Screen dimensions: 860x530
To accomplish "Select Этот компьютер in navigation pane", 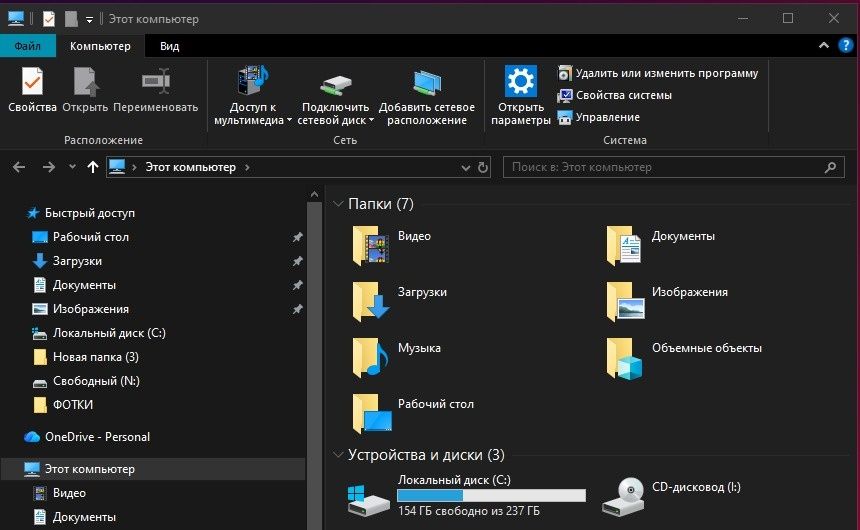I will click(x=154, y=469).
